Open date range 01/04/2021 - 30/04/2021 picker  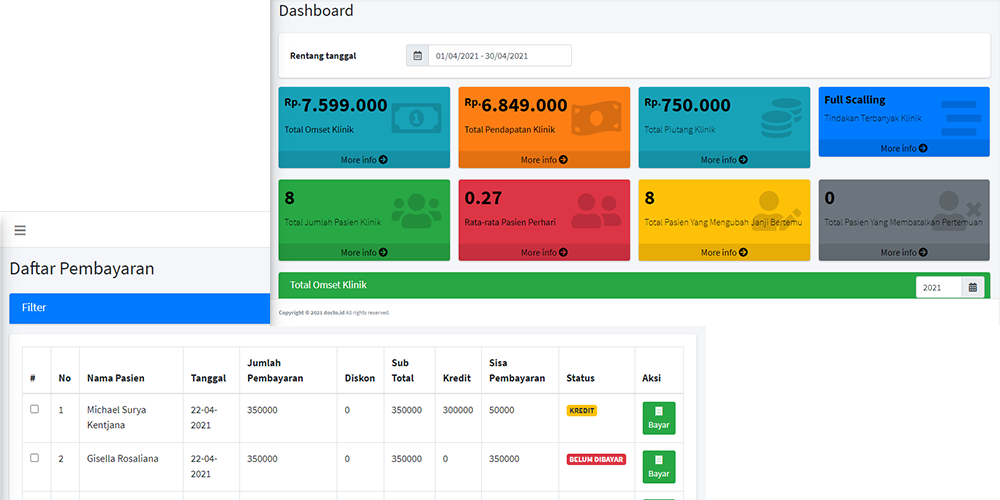point(499,56)
